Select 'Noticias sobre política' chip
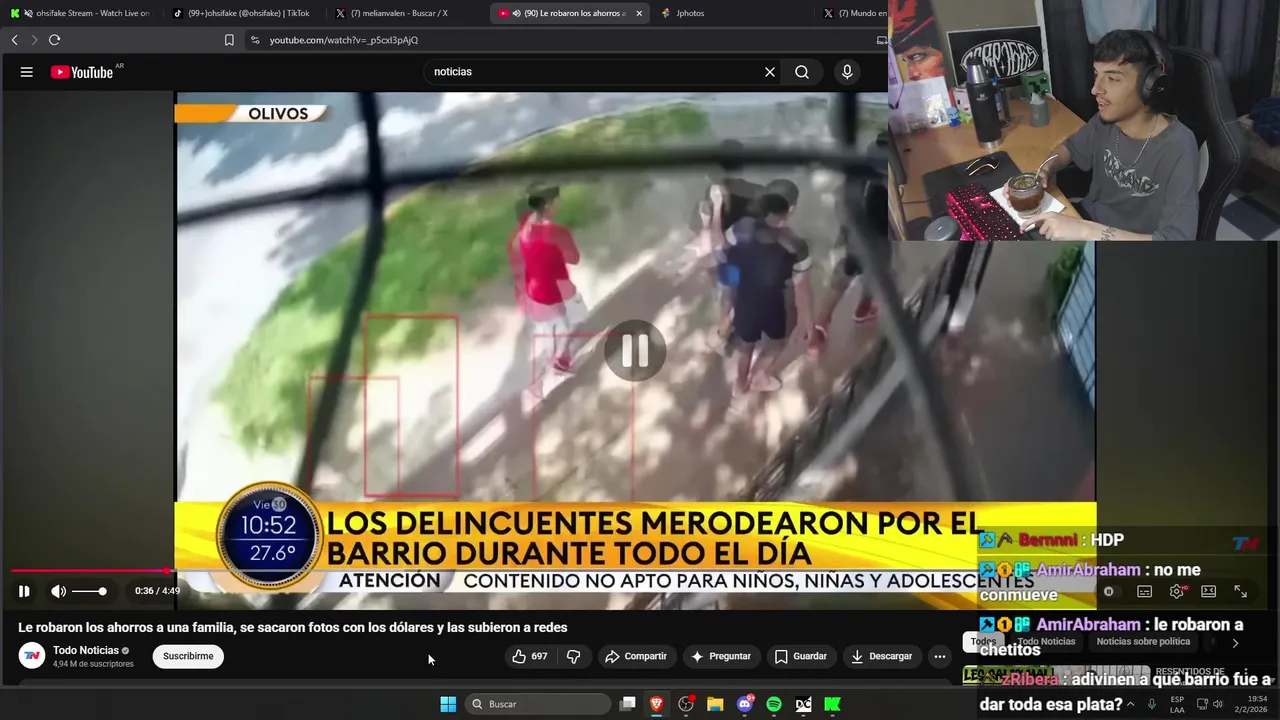 pos(1143,642)
